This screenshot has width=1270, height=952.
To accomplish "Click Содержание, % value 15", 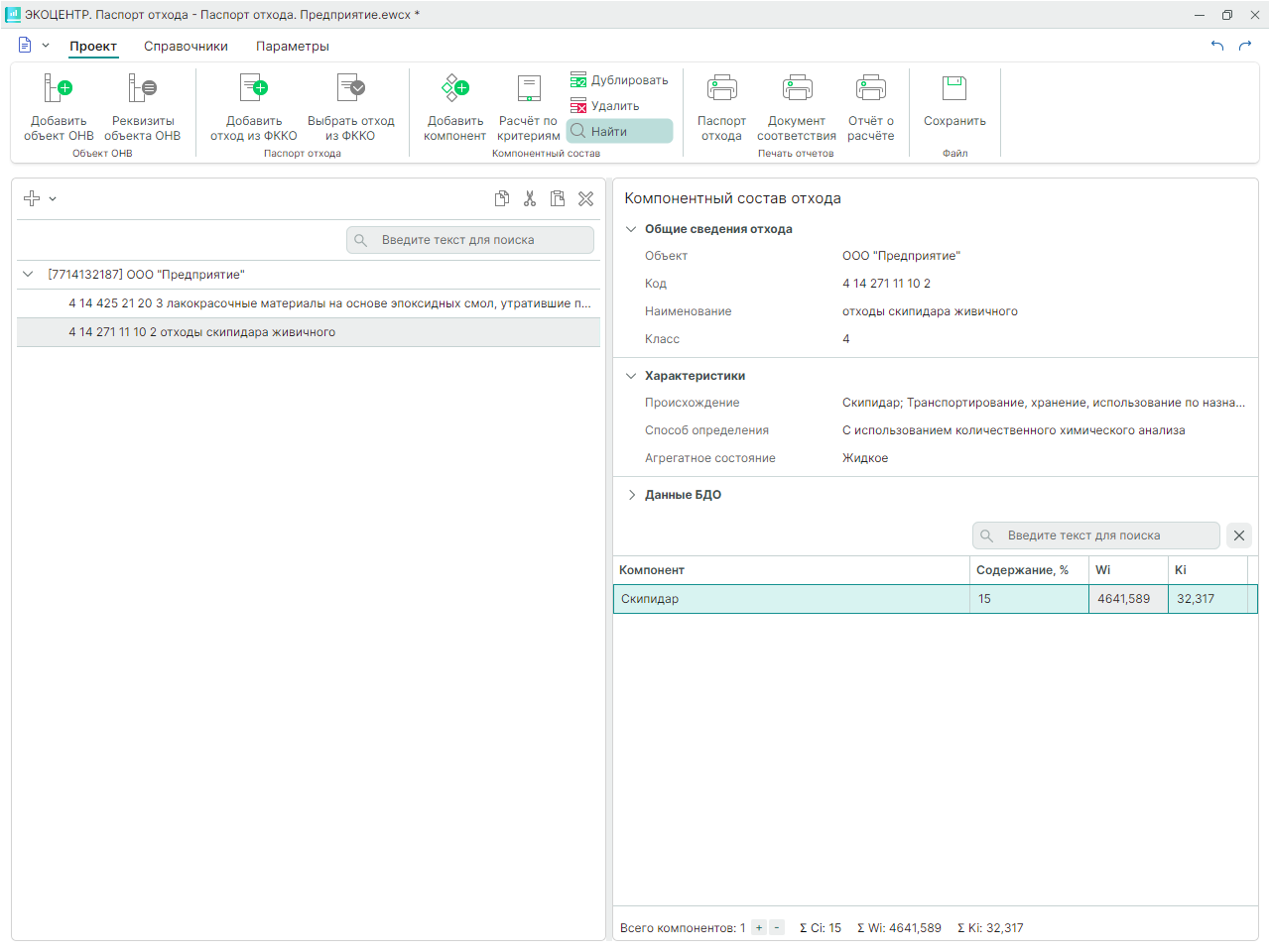I will (1029, 599).
